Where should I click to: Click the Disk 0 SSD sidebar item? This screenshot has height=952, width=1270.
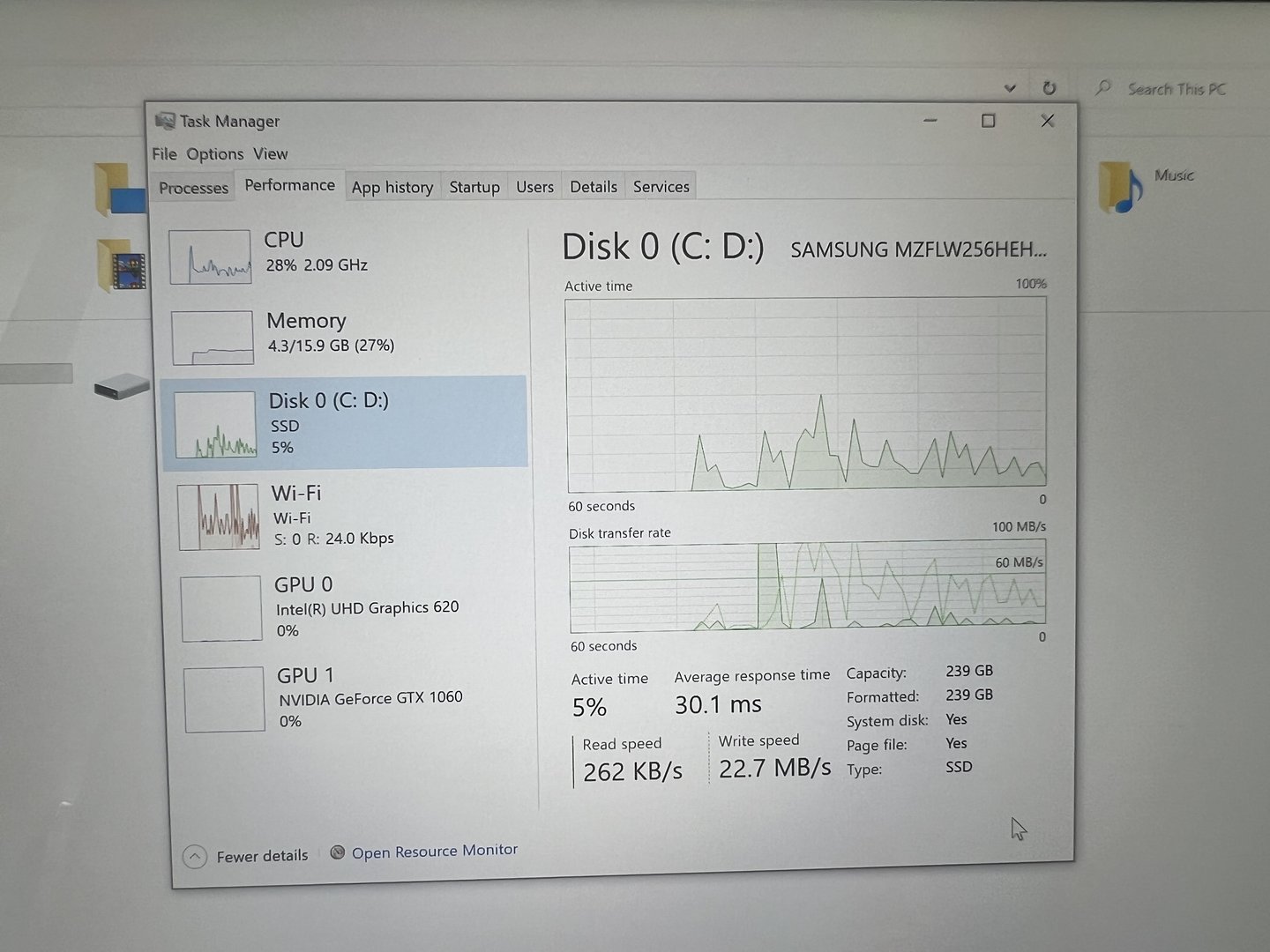pos(344,422)
